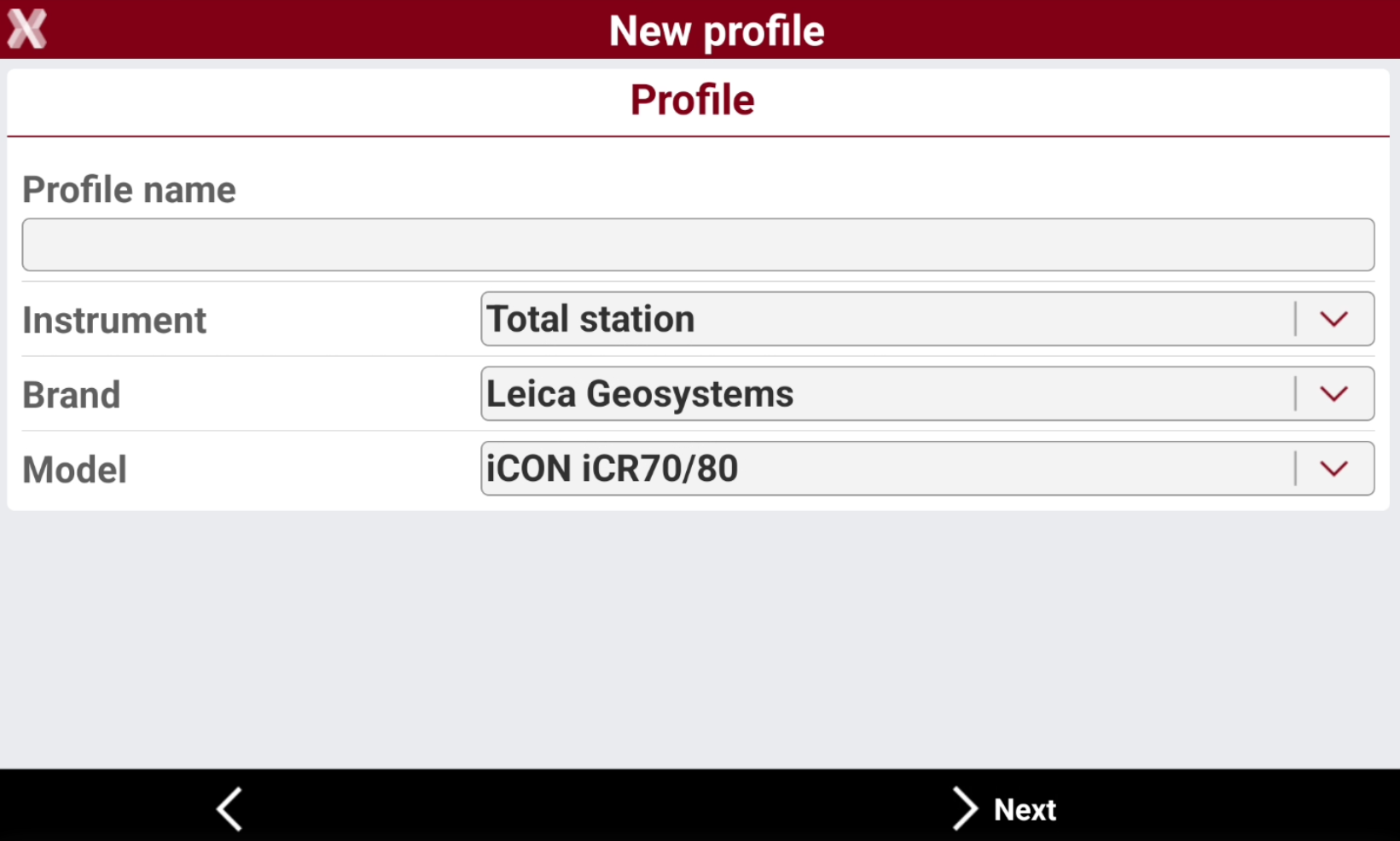Click the red chevron in Instrument row
The width and height of the screenshot is (1400, 841).
1333,319
